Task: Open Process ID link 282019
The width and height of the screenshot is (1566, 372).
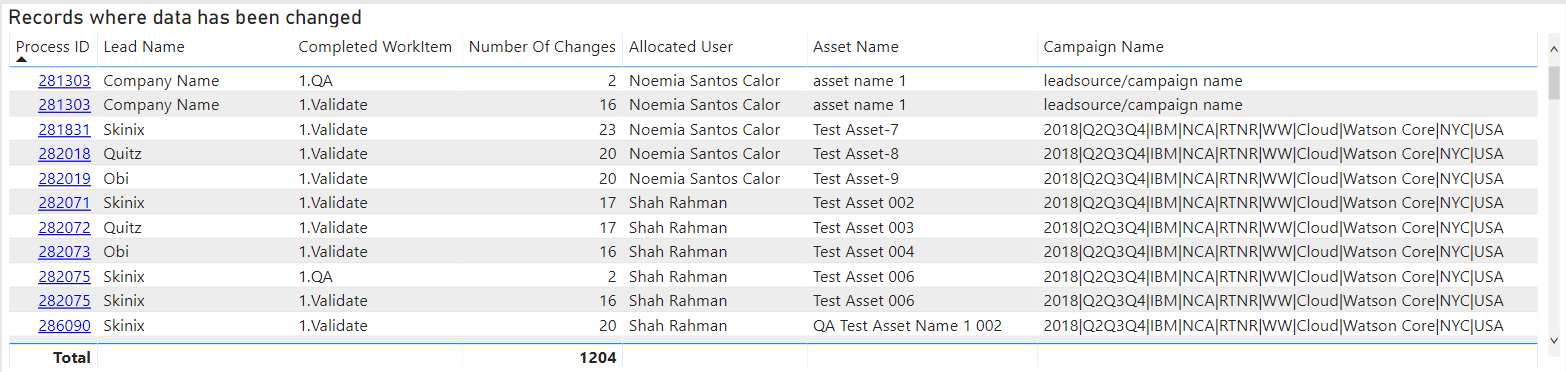Action: pyautogui.click(x=64, y=178)
